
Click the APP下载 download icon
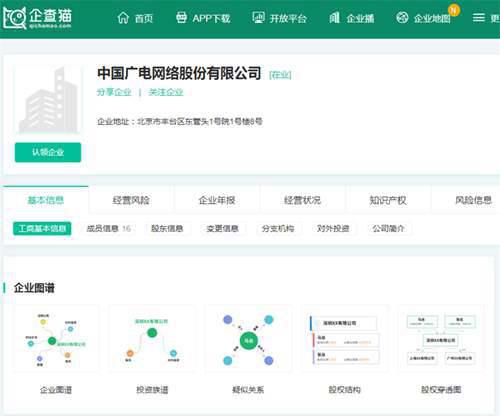tap(181, 17)
